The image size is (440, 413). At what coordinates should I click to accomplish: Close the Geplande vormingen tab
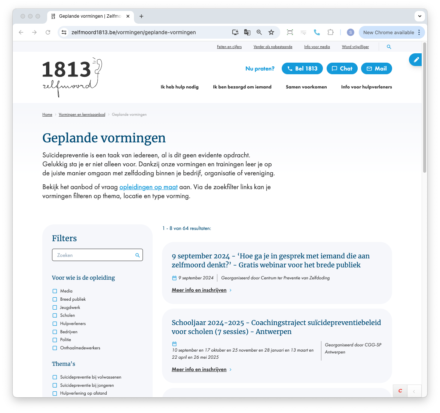point(128,16)
